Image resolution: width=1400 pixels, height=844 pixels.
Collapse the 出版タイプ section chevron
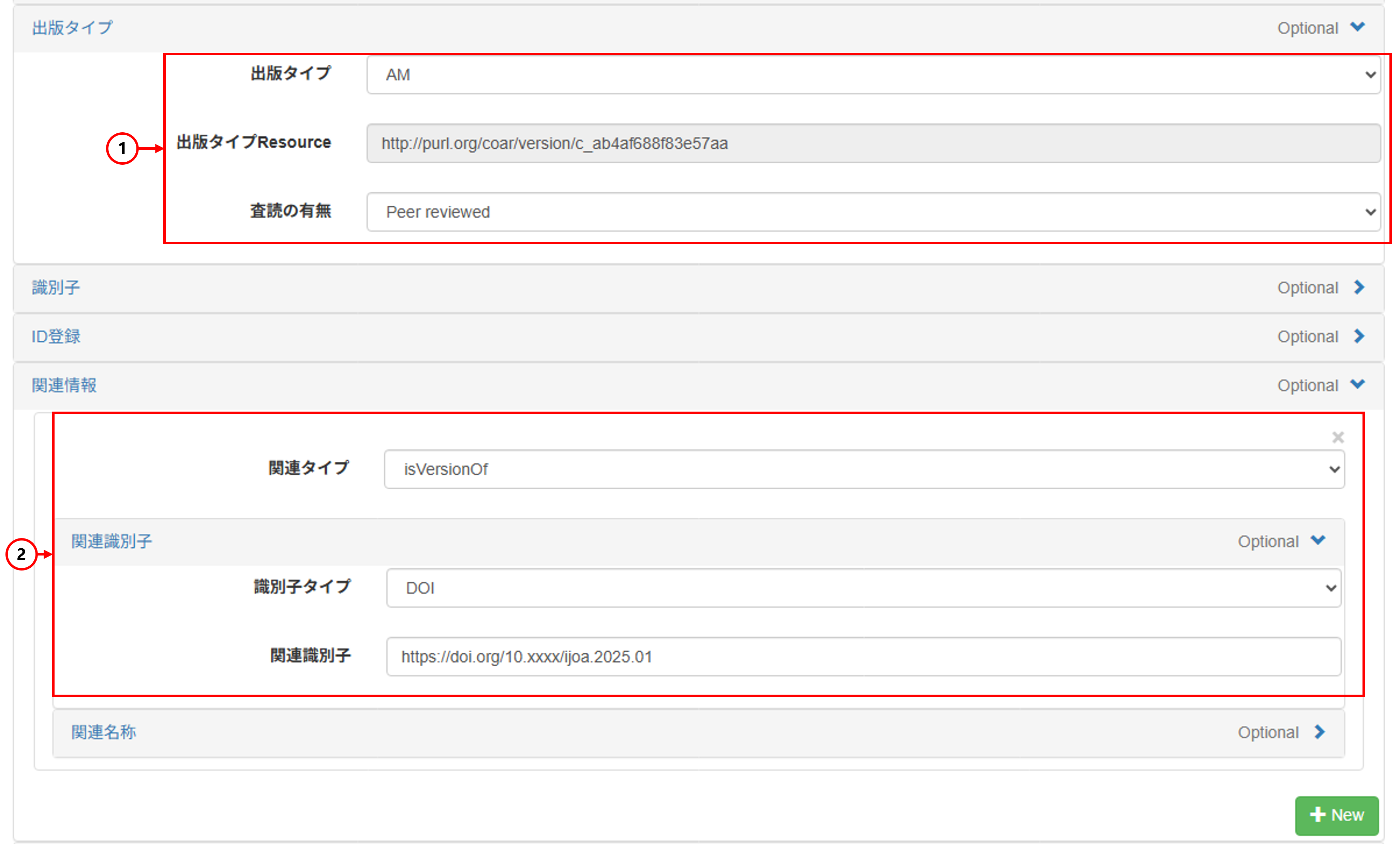tap(1357, 27)
